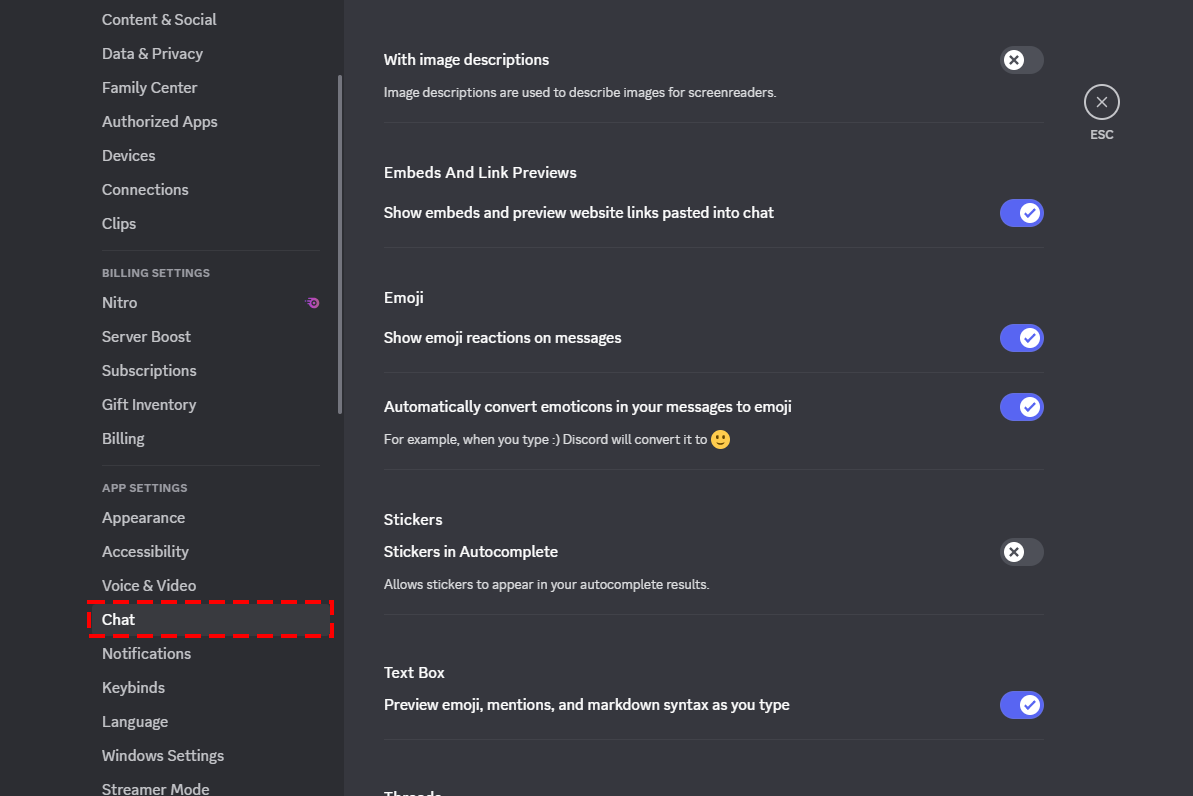Enable the With image descriptions toggle
The width and height of the screenshot is (1193, 796).
[1021, 60]
